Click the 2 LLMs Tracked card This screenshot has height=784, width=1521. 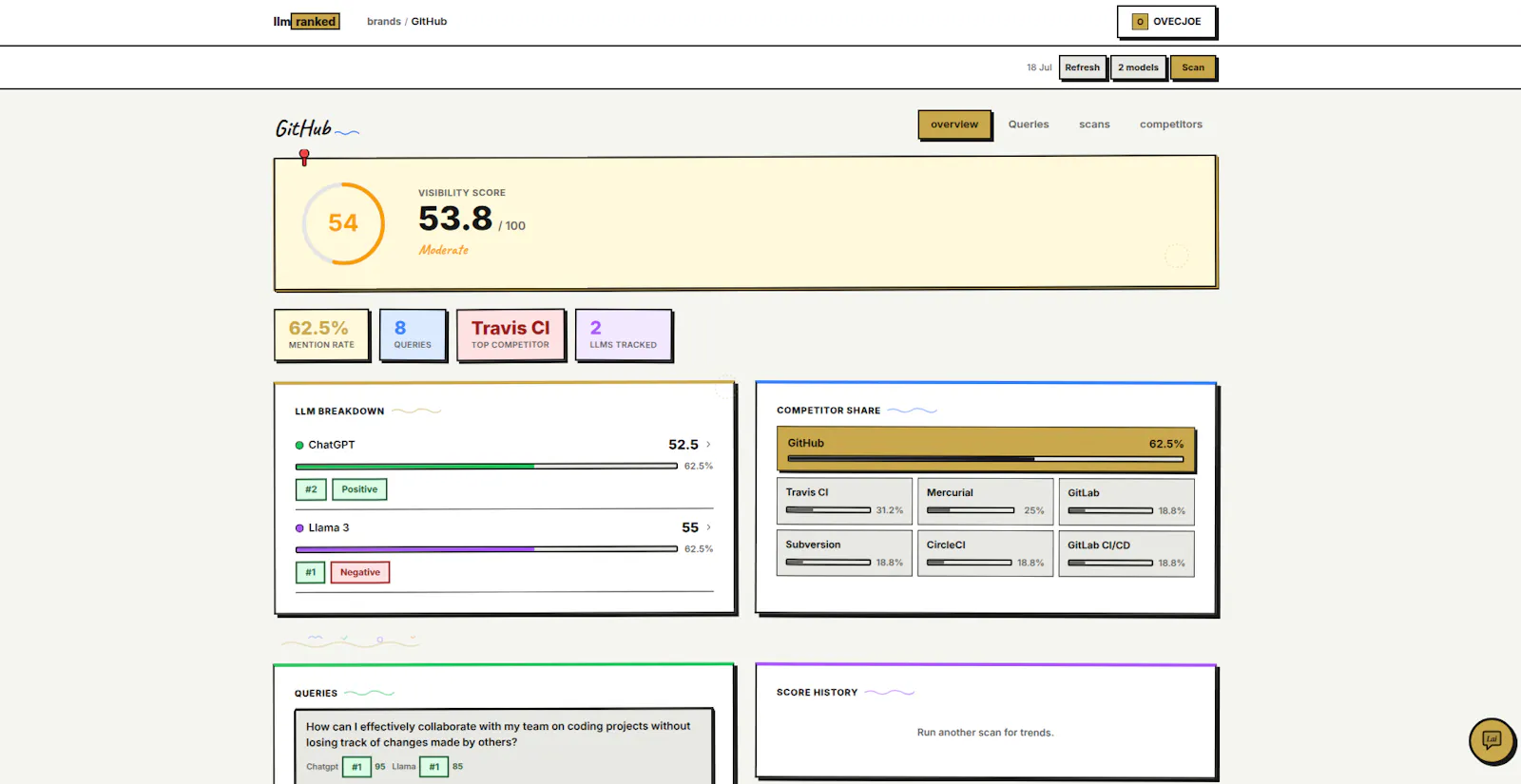[x=623, y=335]
